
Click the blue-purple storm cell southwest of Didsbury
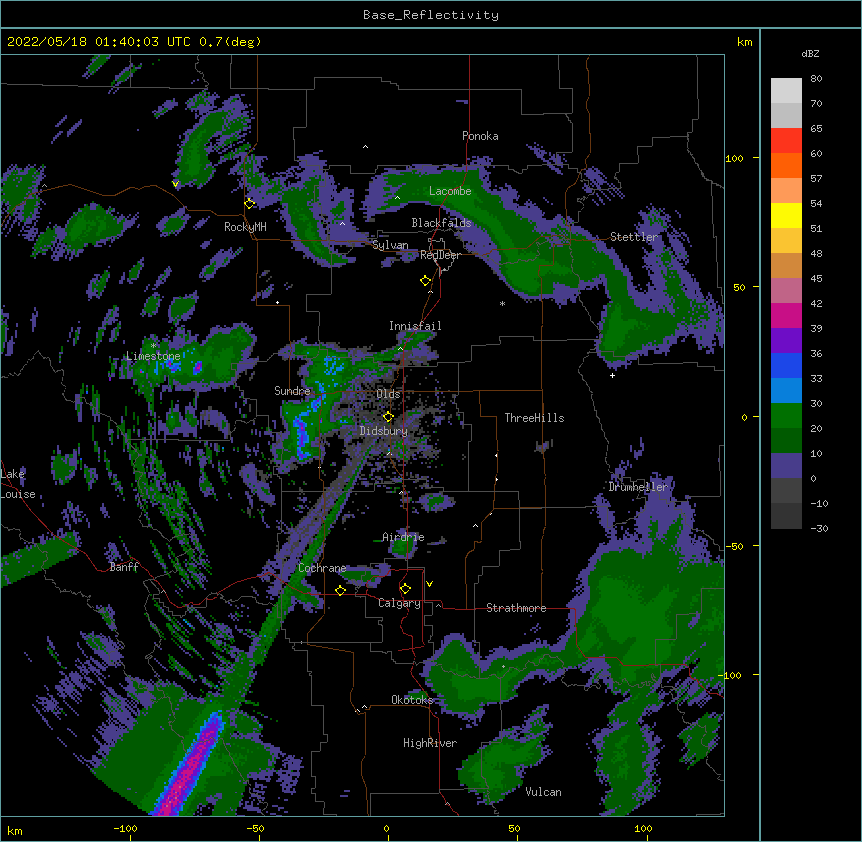click(x=301, y=437)
